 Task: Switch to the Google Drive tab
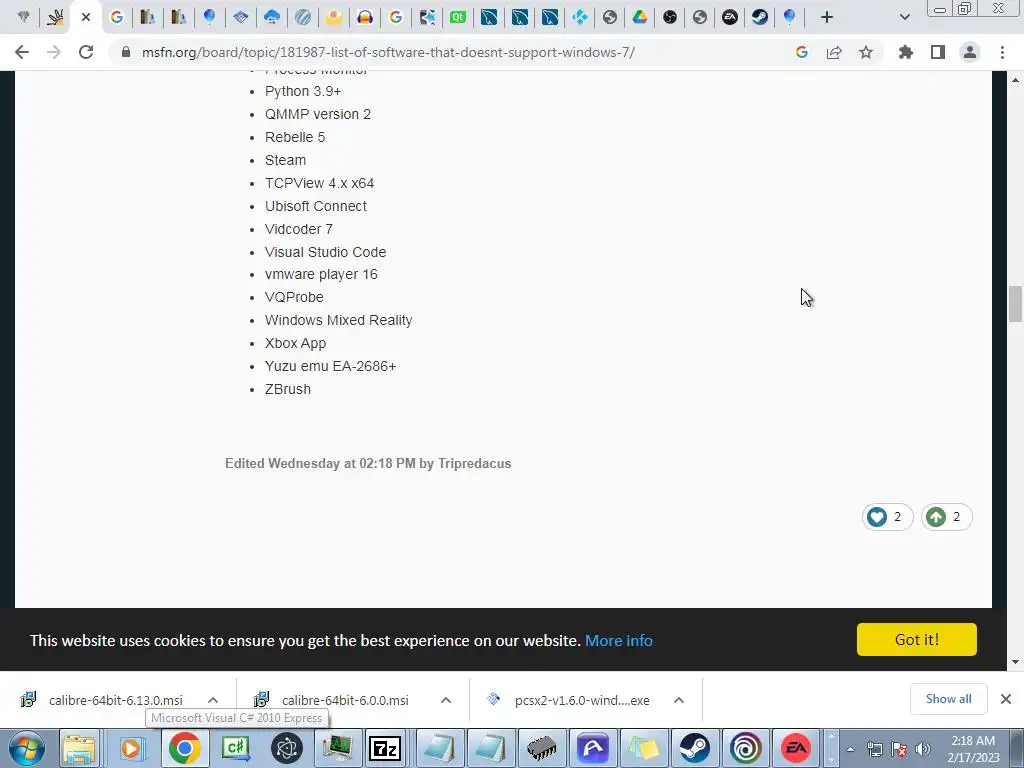639,18
